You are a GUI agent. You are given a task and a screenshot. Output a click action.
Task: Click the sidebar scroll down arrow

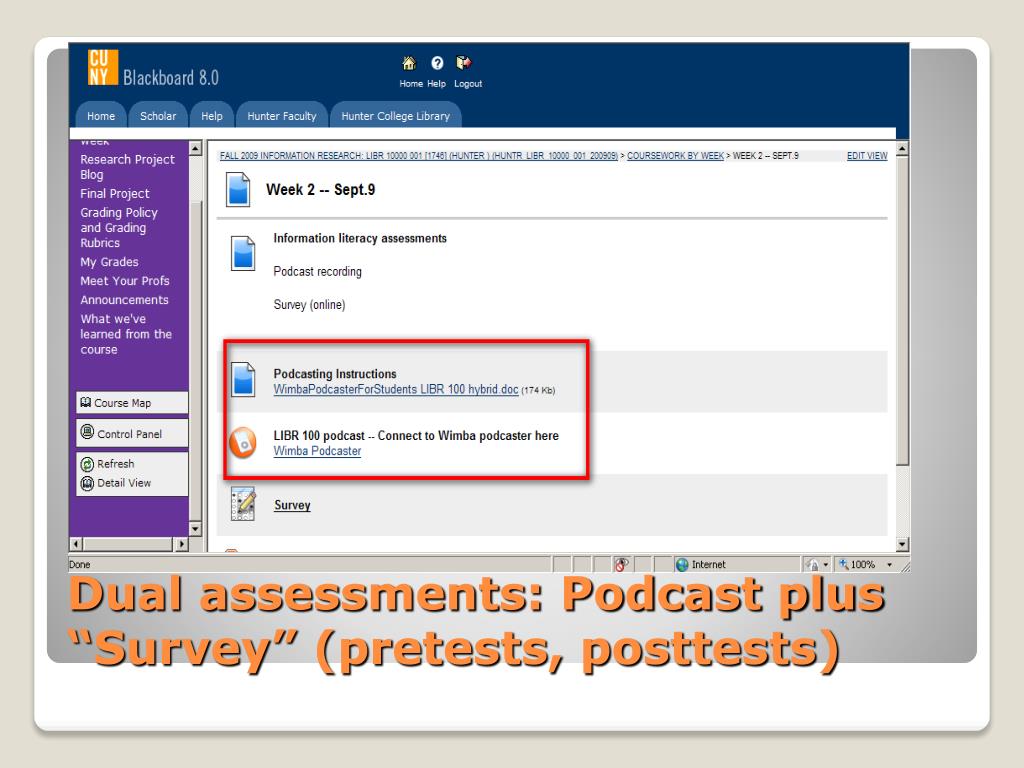point(195,528)
